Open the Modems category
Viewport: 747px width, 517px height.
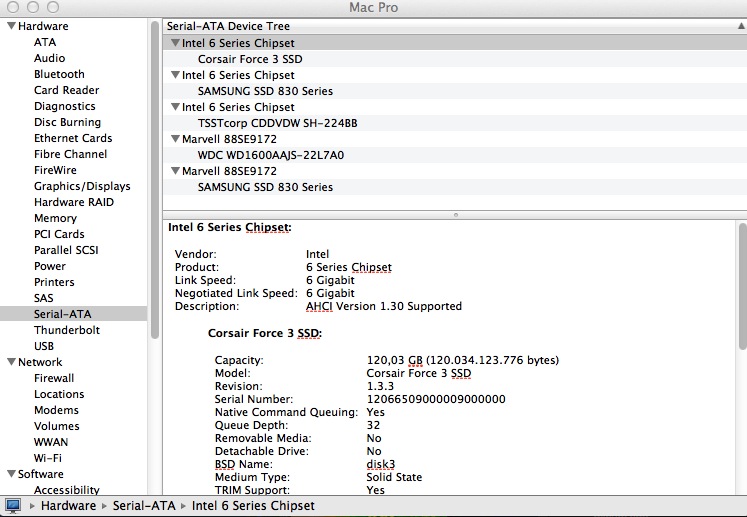(x=56, y=410)
